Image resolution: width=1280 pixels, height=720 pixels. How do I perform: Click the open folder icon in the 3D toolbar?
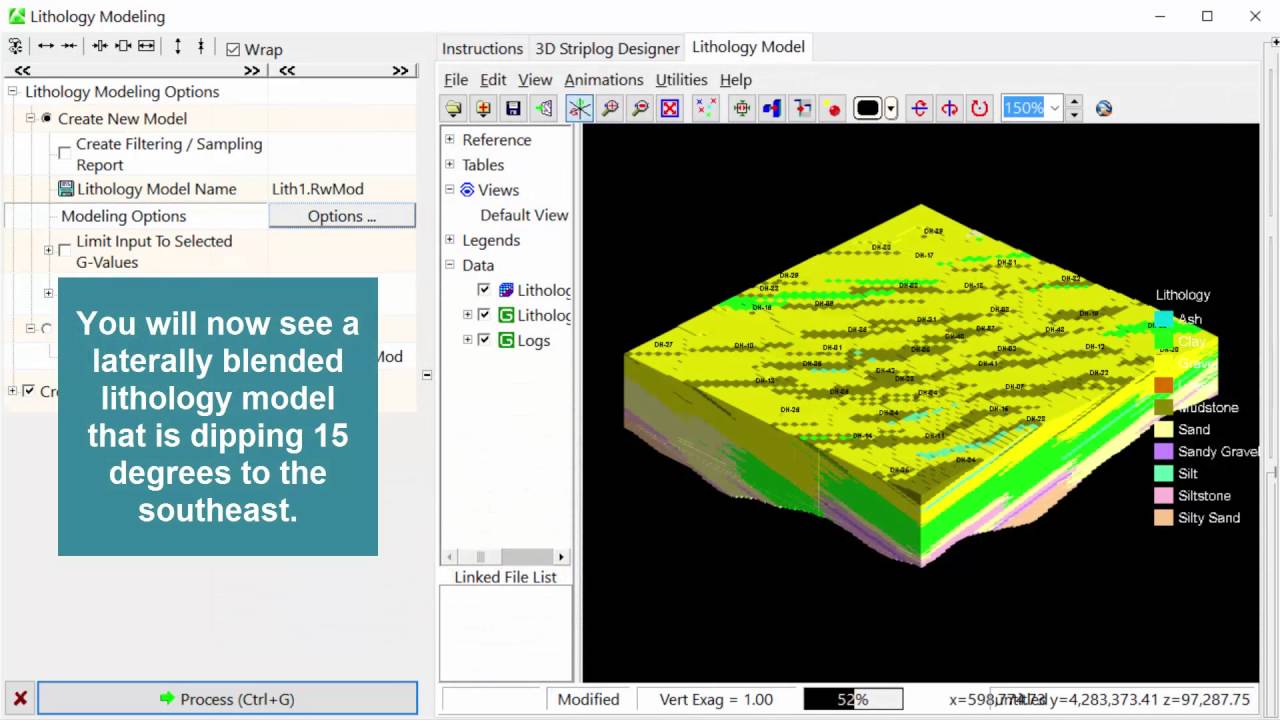[x=454, y=108]
